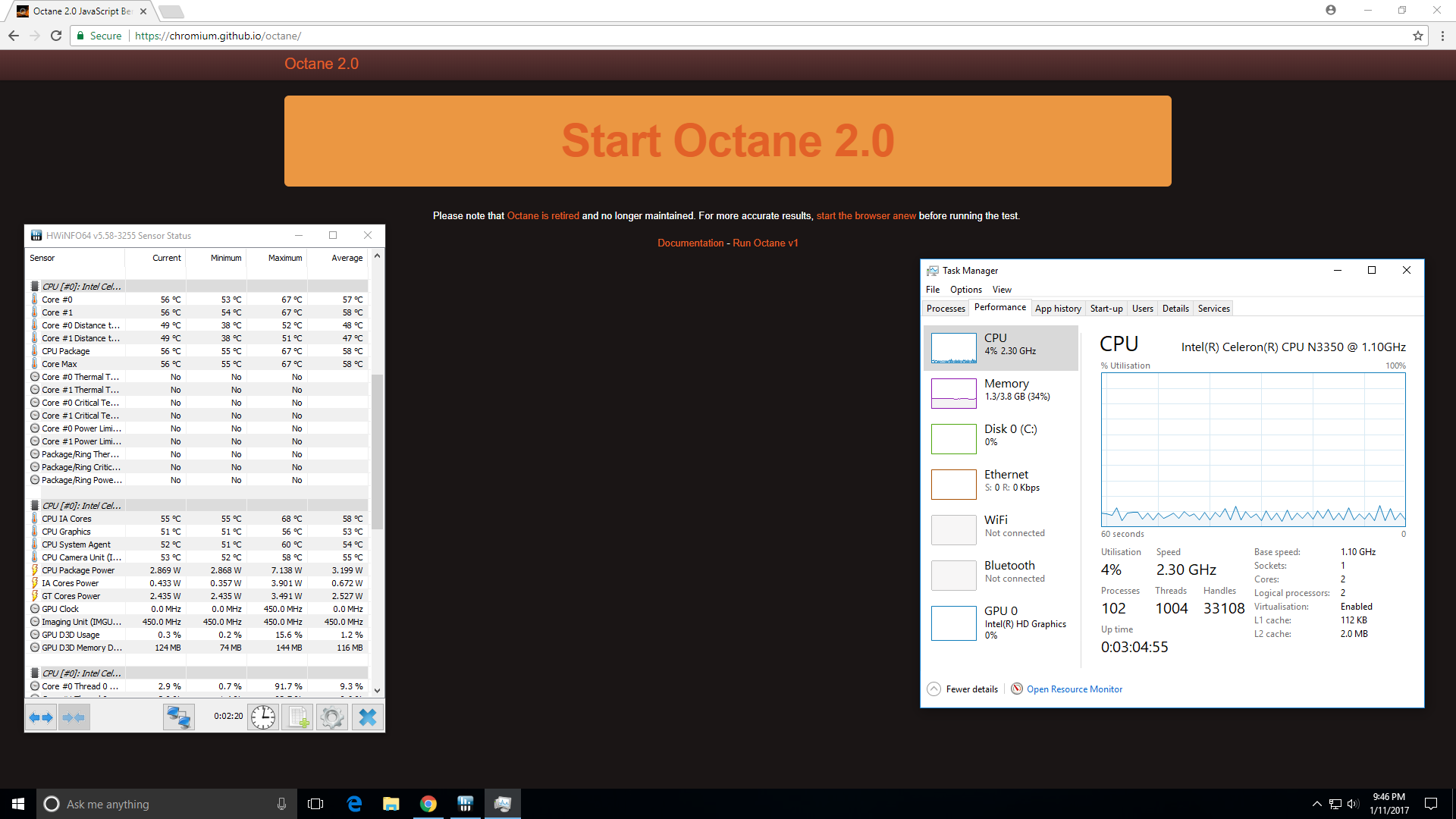Select Ethernet performance item
Screen dimensions: 1456x819
pyautogui.click(x=1001, y=485)
